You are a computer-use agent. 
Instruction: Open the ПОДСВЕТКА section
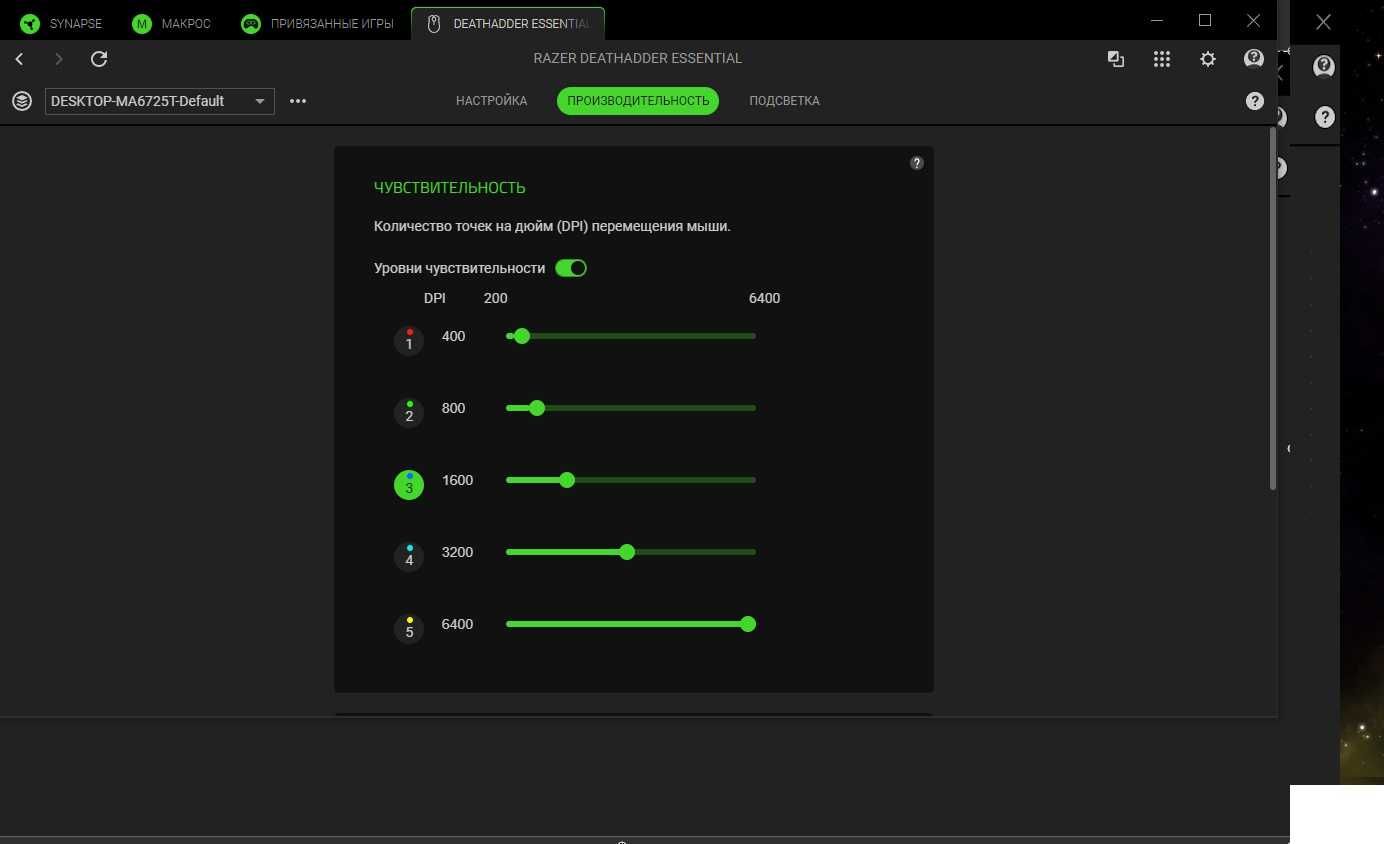pyautogui.click(x=784, y=101)
